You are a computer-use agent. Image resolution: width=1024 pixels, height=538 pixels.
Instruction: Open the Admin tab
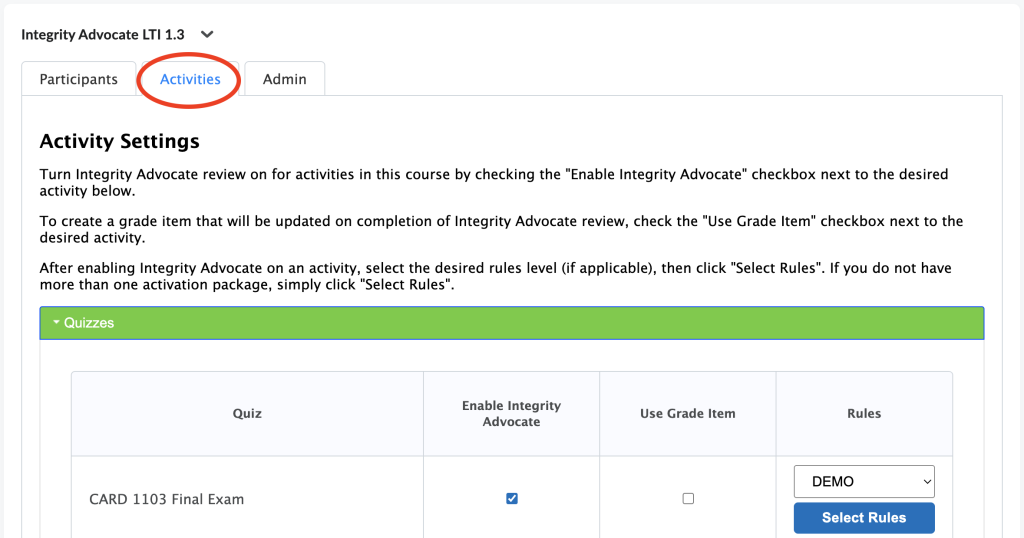(x=284, y=79)
